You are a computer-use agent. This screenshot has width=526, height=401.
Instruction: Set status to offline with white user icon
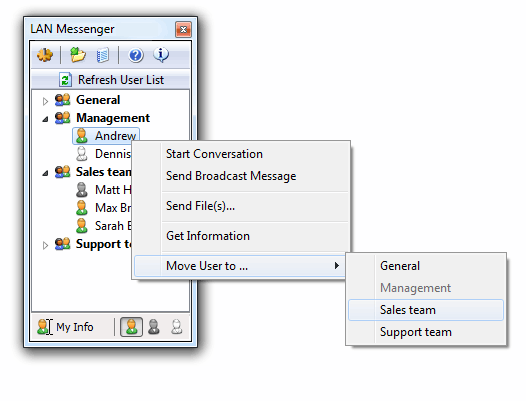pyautogui.click(x=176, y=327)
